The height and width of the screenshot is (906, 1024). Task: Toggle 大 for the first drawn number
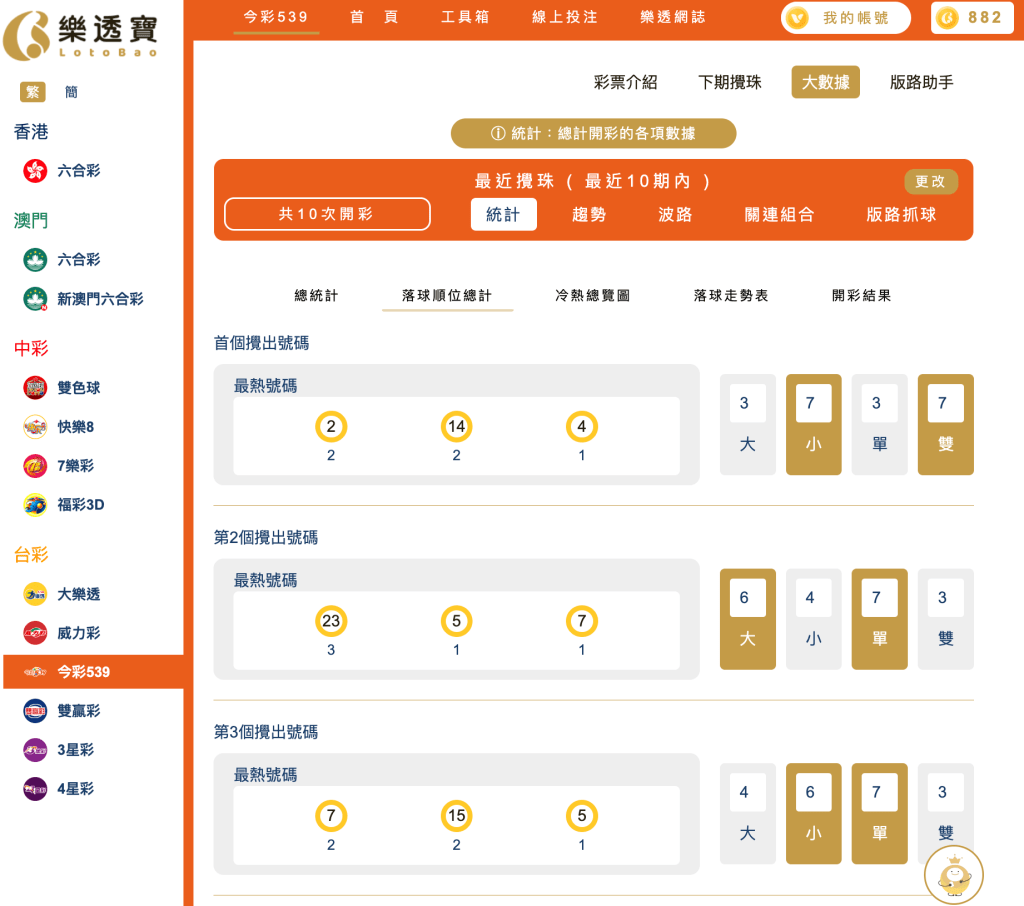747,424
